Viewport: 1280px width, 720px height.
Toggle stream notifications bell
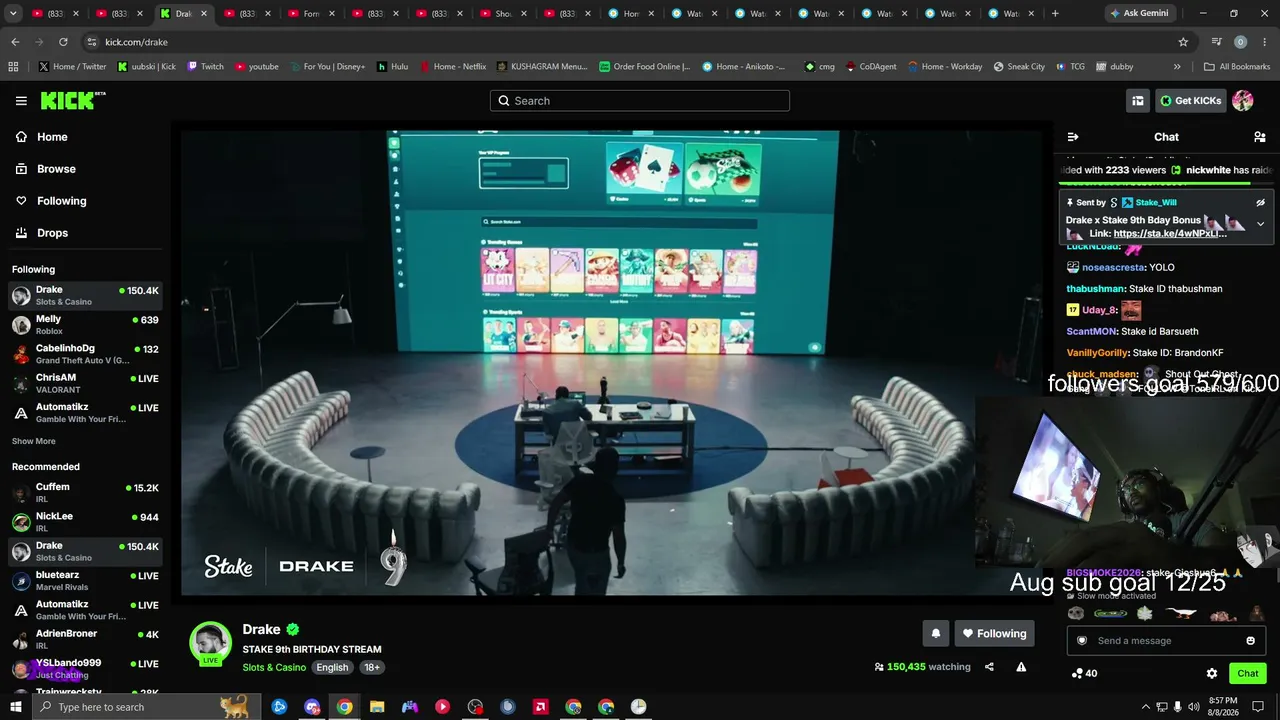[936, 633]
